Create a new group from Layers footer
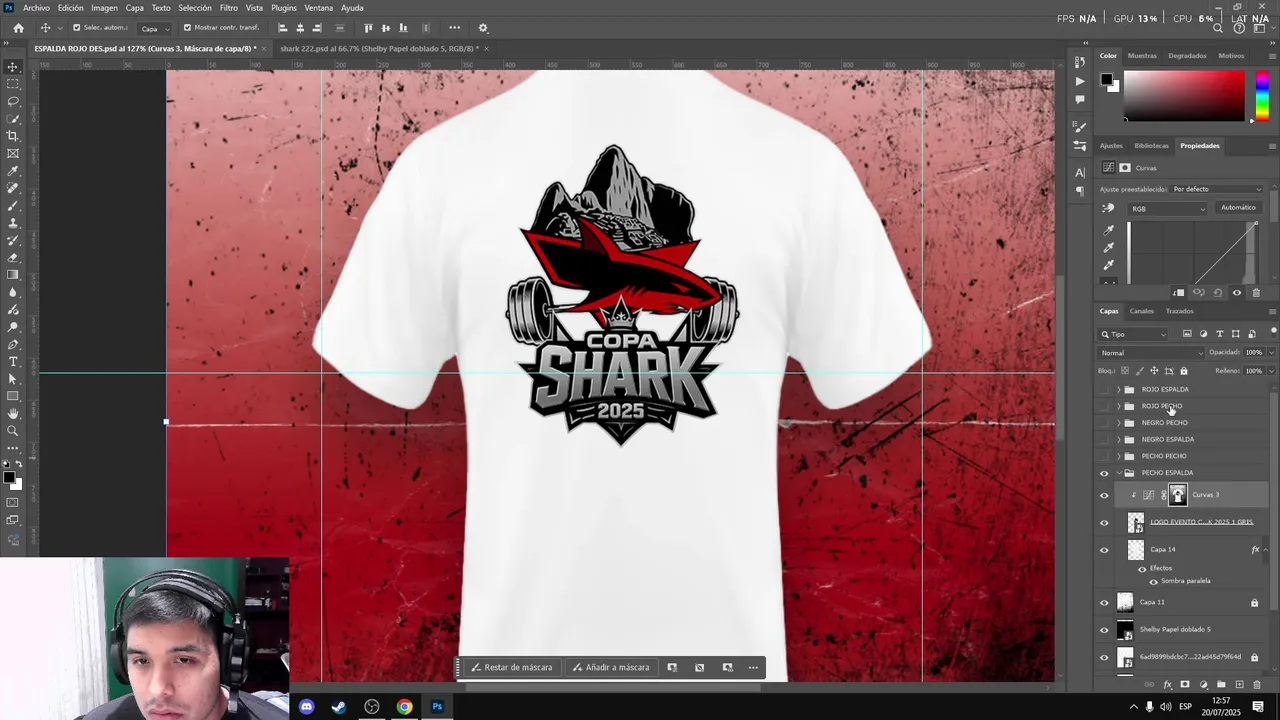1280x720 pixels. coord(1221,685)
